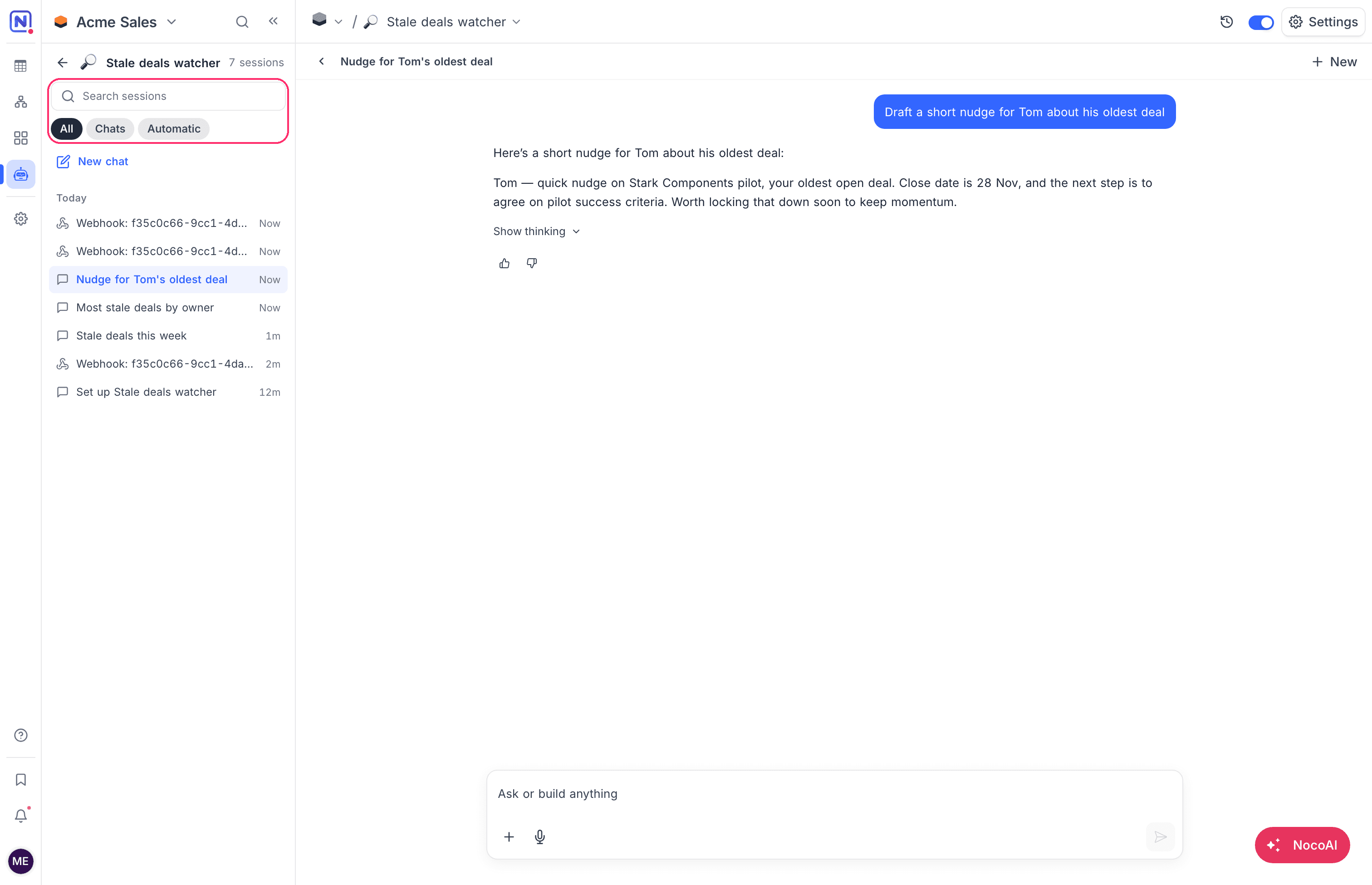Click the thumbs down icon
The width and height of the screenshot is (1372, 885).
532,263
